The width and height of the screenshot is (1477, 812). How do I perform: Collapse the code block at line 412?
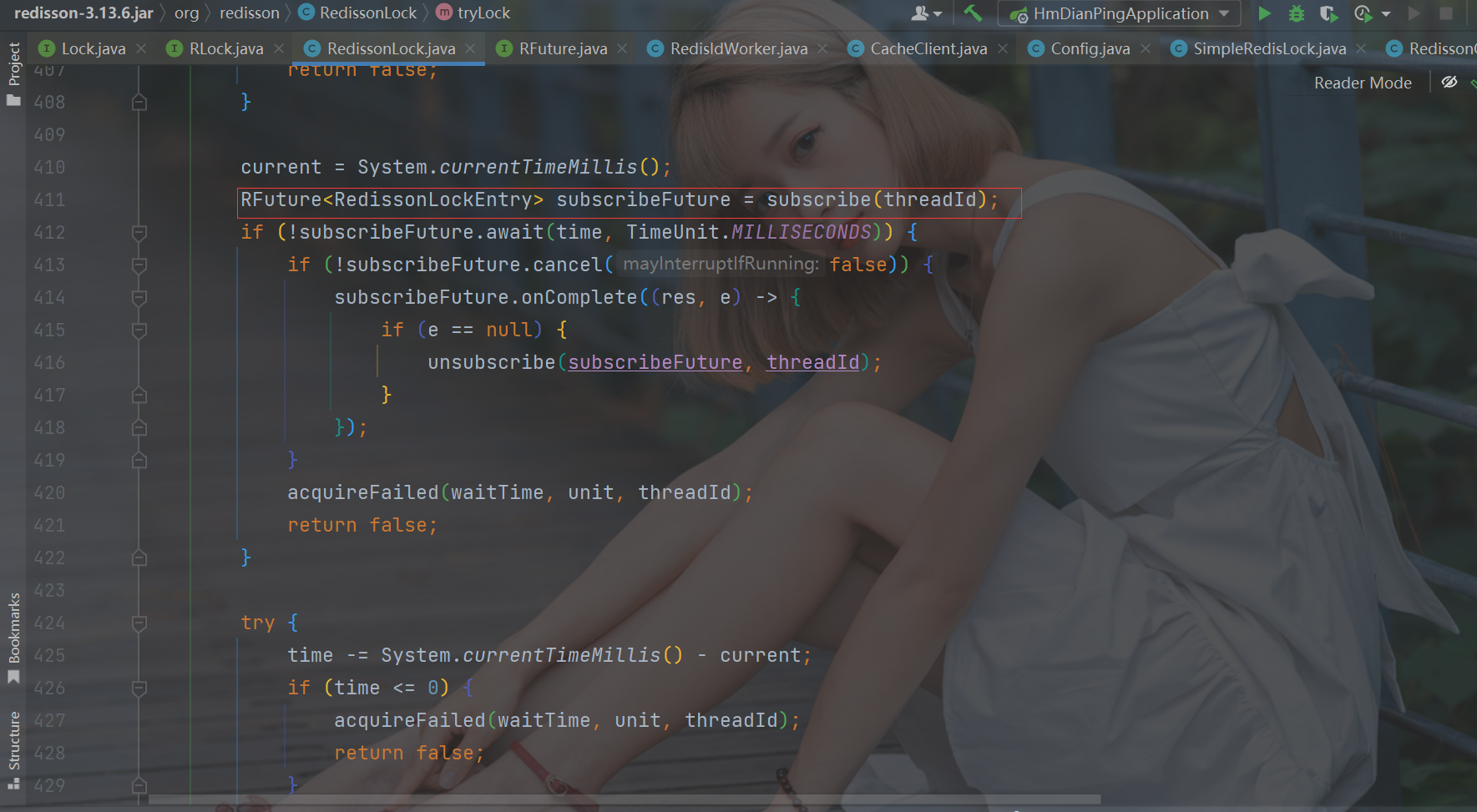pyautogui.click(x=139, y=233)
